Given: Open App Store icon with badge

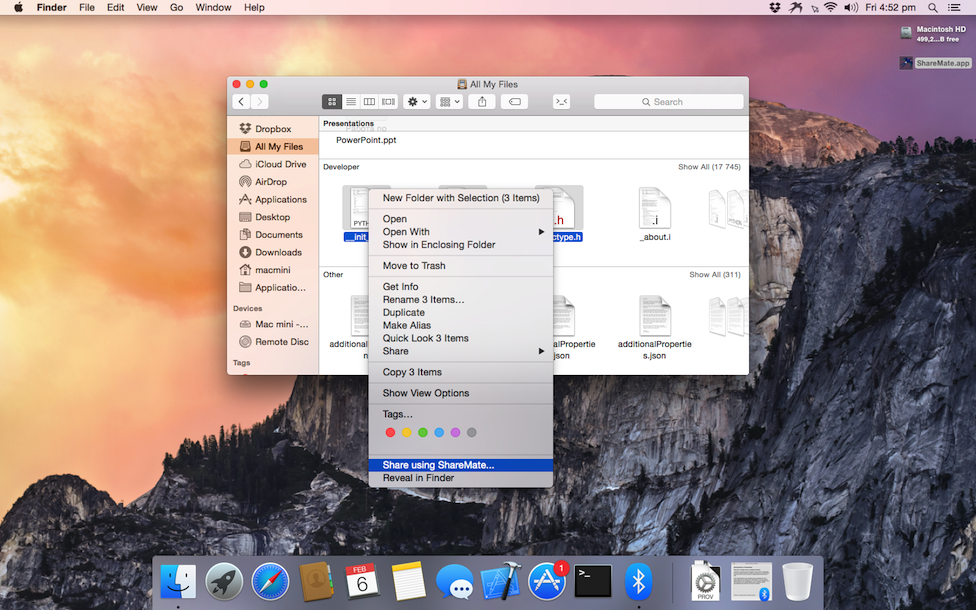Looking at the screenshot, I should click(548, 582).
